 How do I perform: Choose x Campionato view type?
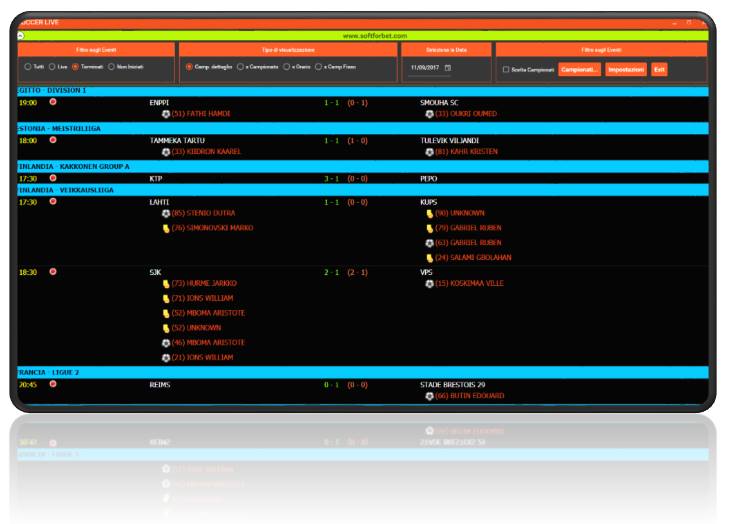click(240, 67)
